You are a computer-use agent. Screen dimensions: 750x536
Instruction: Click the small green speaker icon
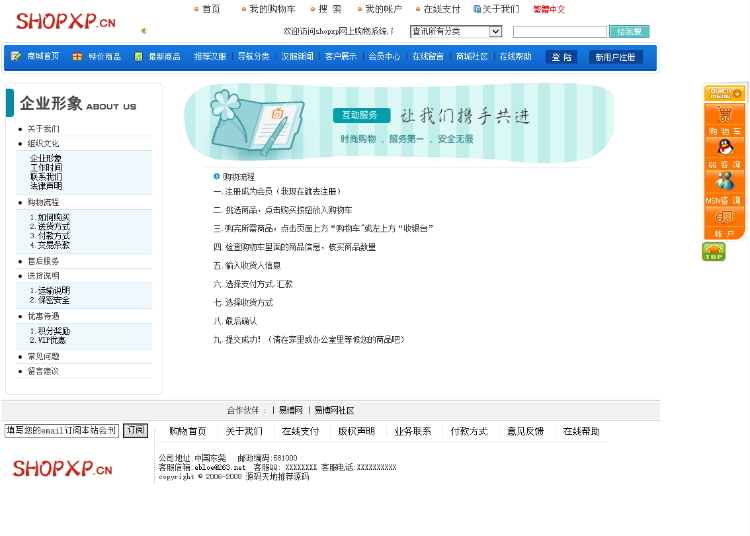point(144,31)
